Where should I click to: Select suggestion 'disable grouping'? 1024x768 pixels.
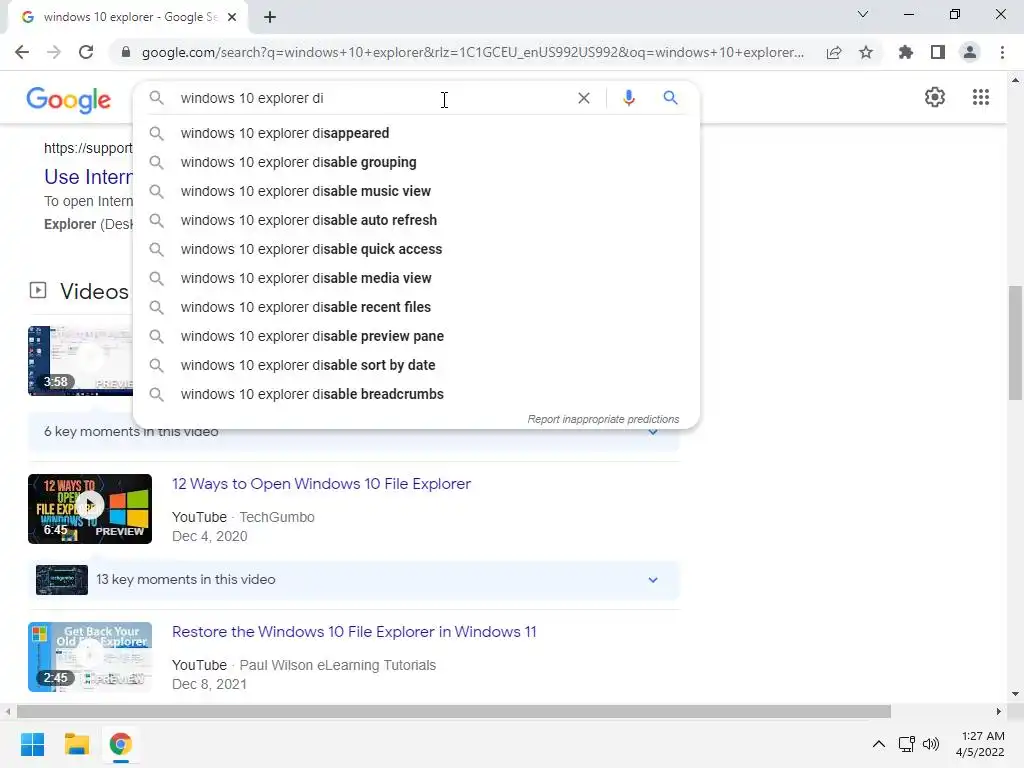pos(416,162)
